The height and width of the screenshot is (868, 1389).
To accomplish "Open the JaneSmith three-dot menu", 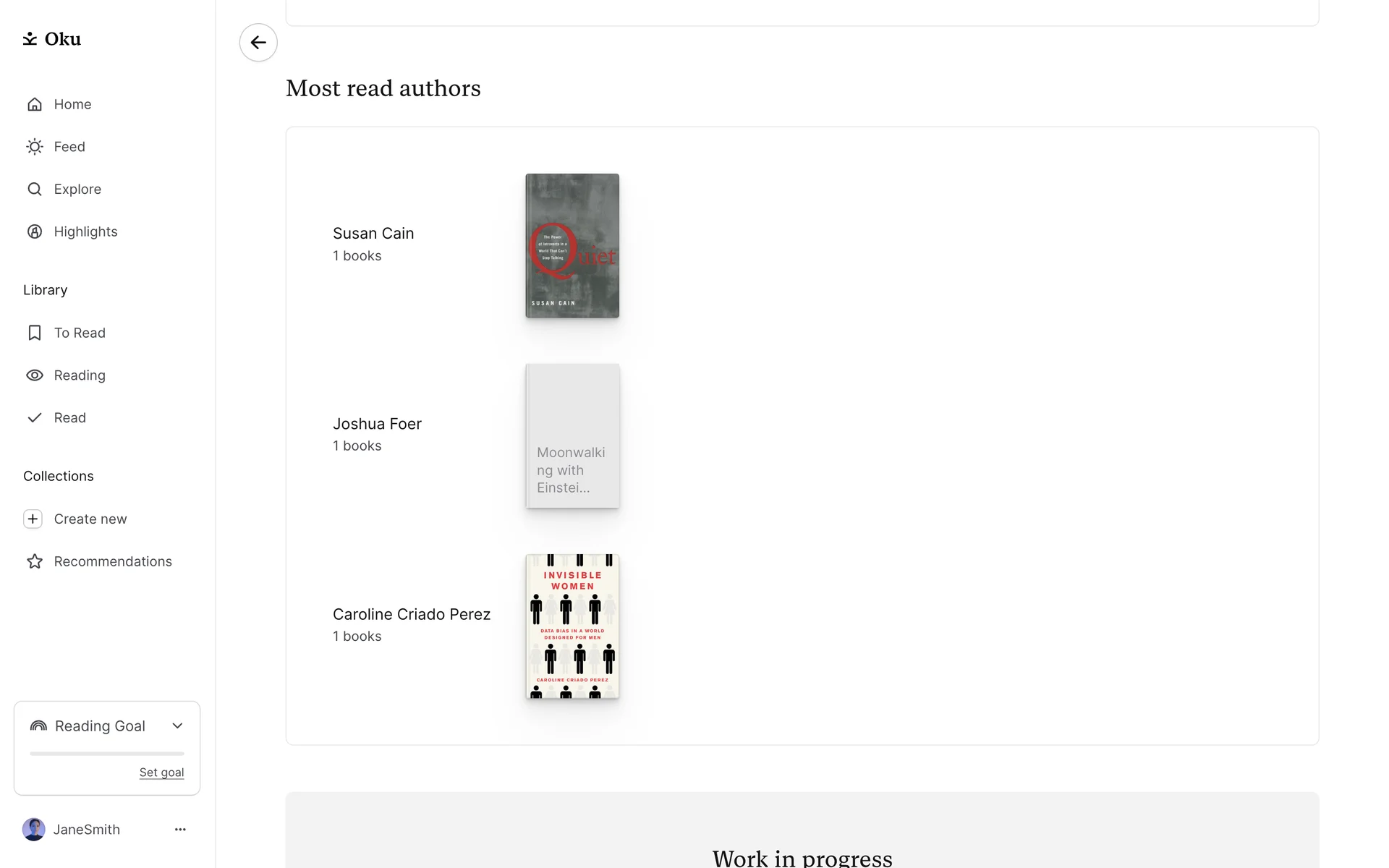I will 180,830.
